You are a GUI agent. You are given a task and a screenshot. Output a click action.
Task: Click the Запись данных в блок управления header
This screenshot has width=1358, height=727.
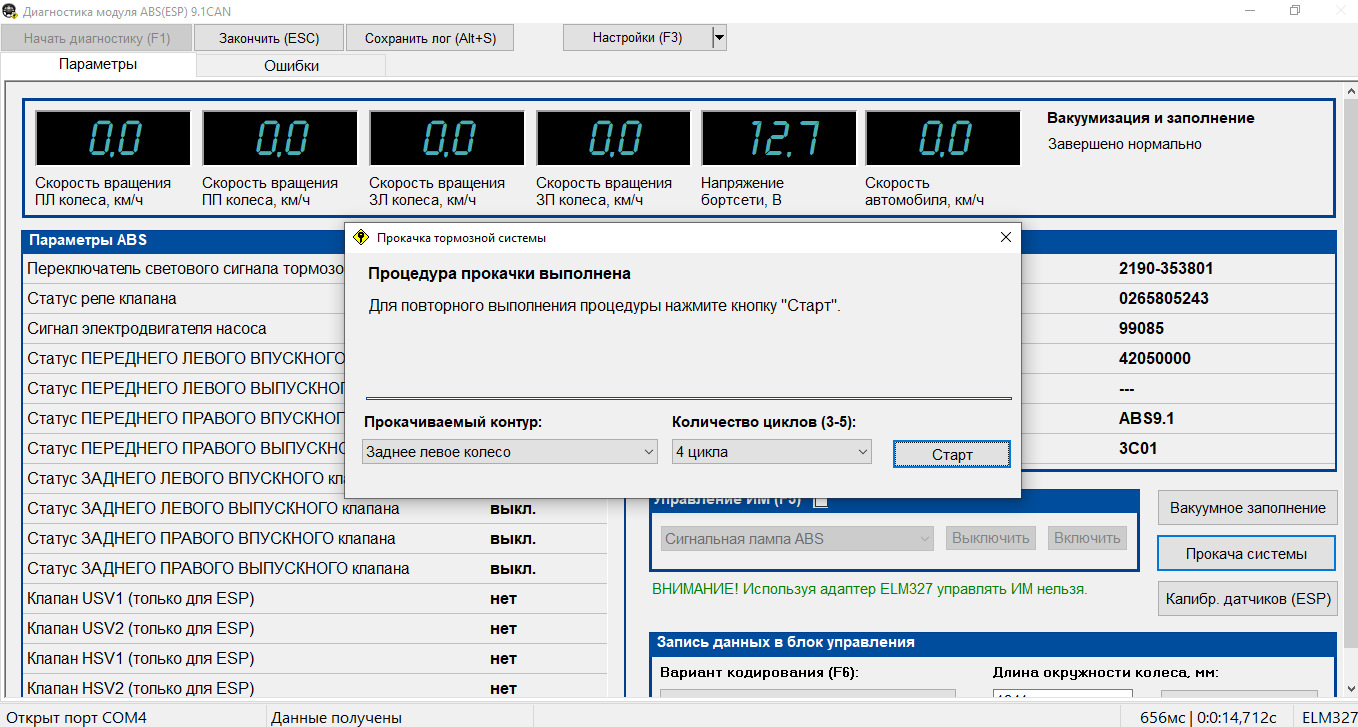(x=993, y=642)
